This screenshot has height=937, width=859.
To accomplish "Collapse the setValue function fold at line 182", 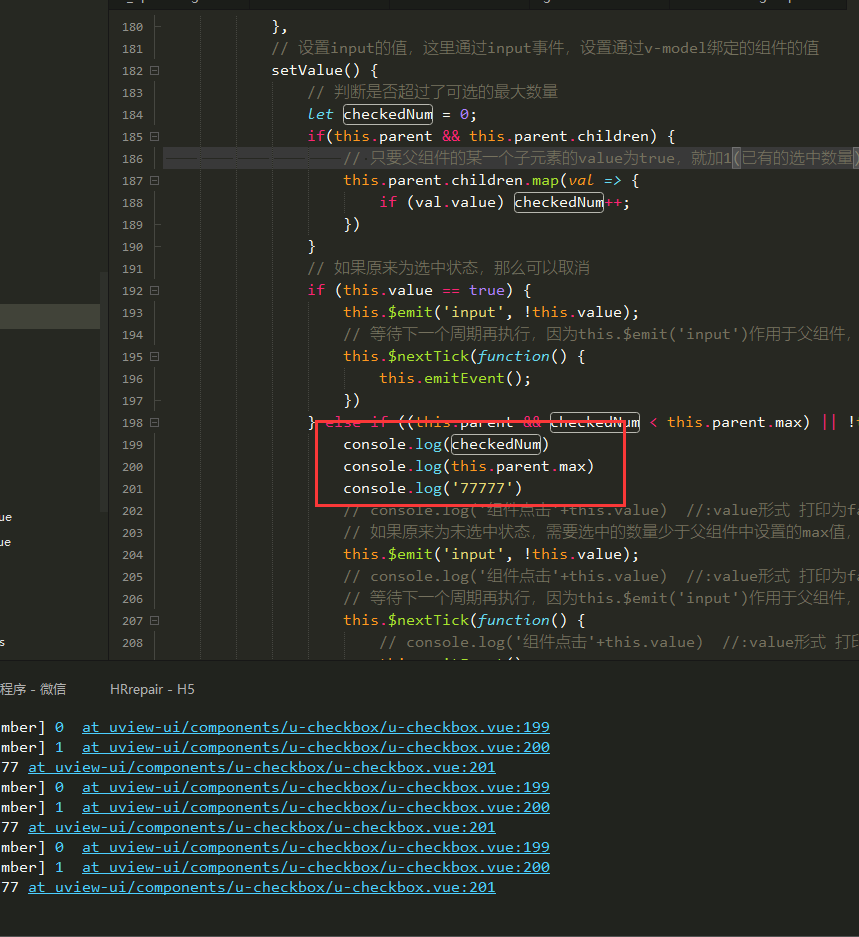I will pyautogui.click(x=155, y=70).
